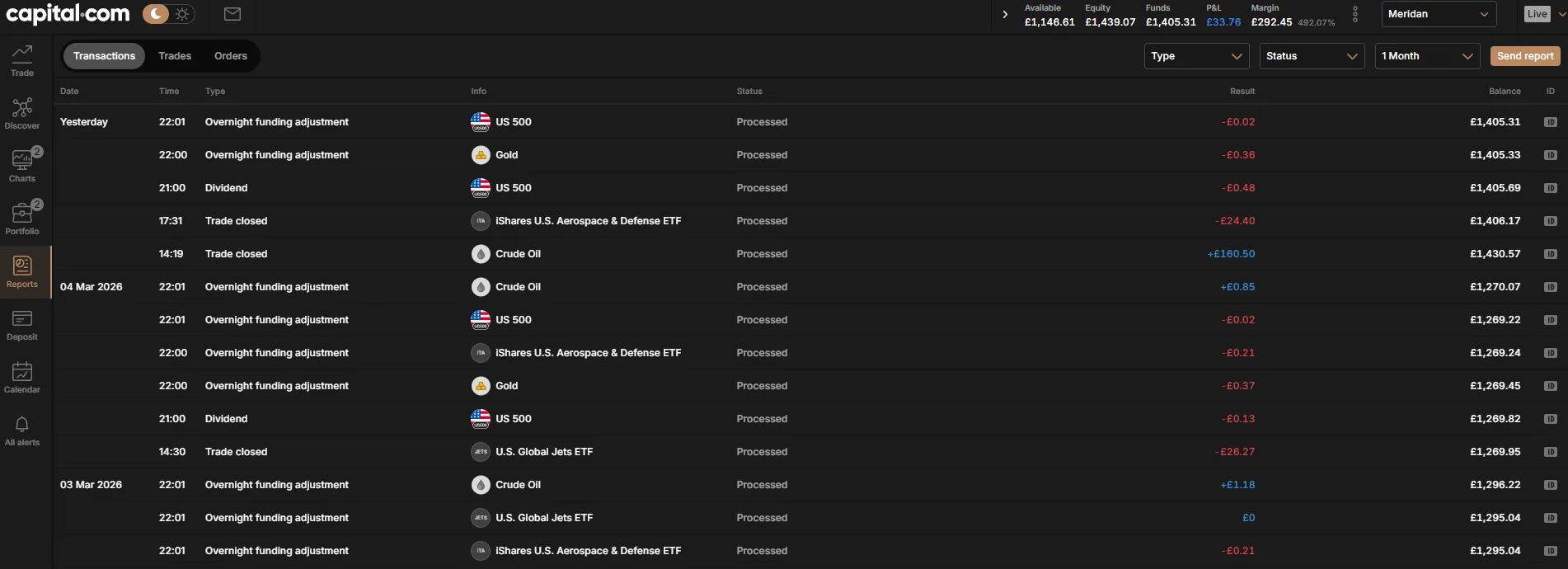This screenshot has width=1568, height=569.
Task: Switch to the Orders tab
Action: [x=231, y=56]
